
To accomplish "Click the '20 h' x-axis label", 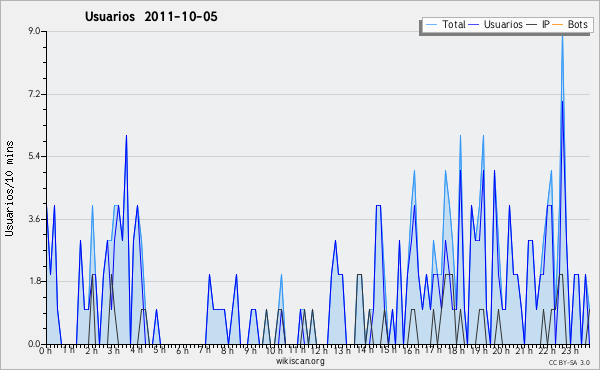I will point(501,350).
